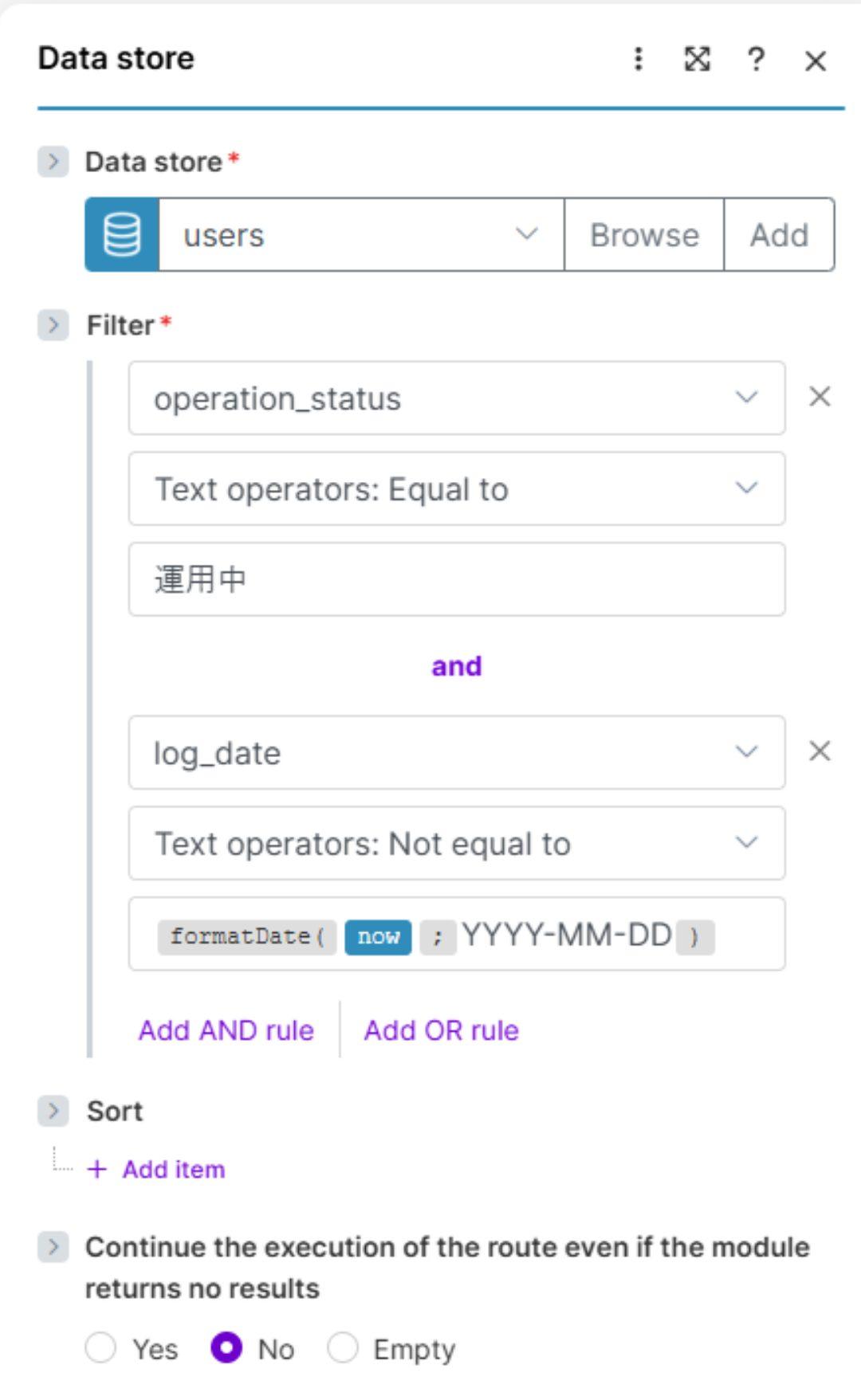Toggle the Filter section map arrow
Image resolution: width=861 pixels, height=1400 pixels.
click(x=53, y=325)
